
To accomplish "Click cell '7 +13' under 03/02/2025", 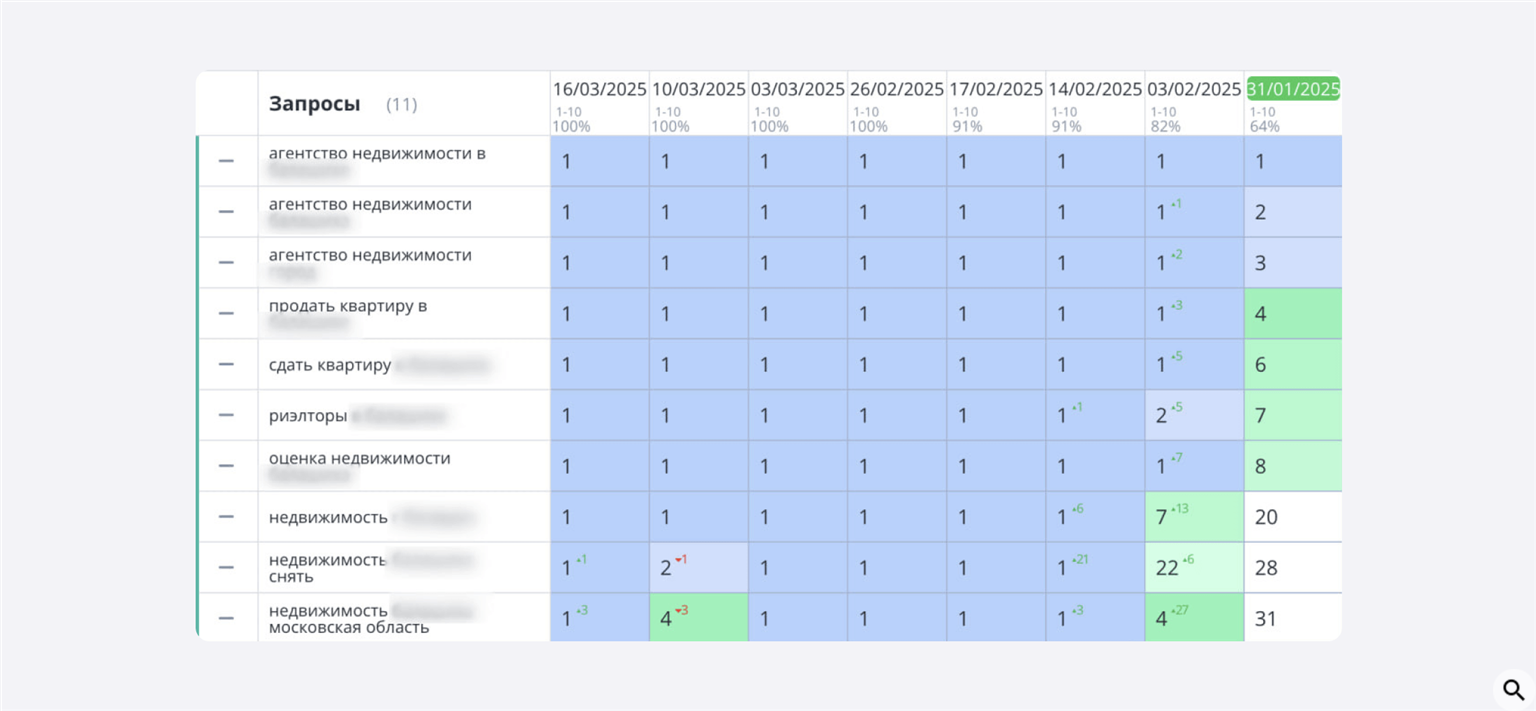I will coord(1194,517).
